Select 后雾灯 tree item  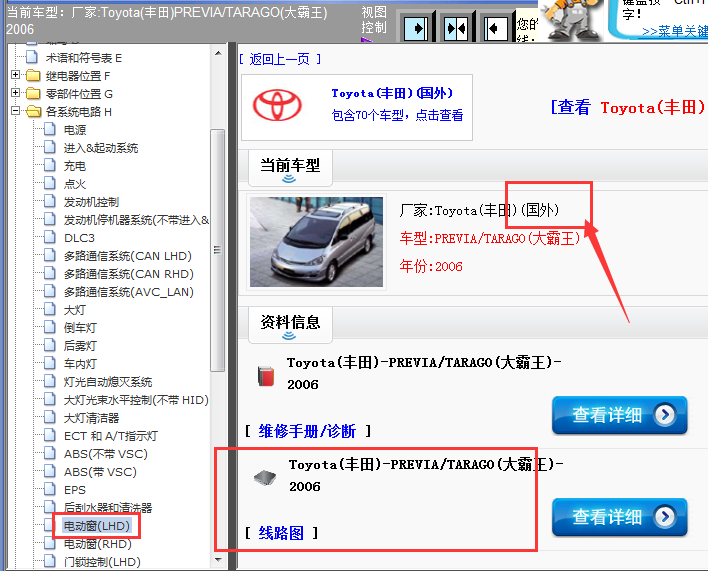[x=80, y=346]
